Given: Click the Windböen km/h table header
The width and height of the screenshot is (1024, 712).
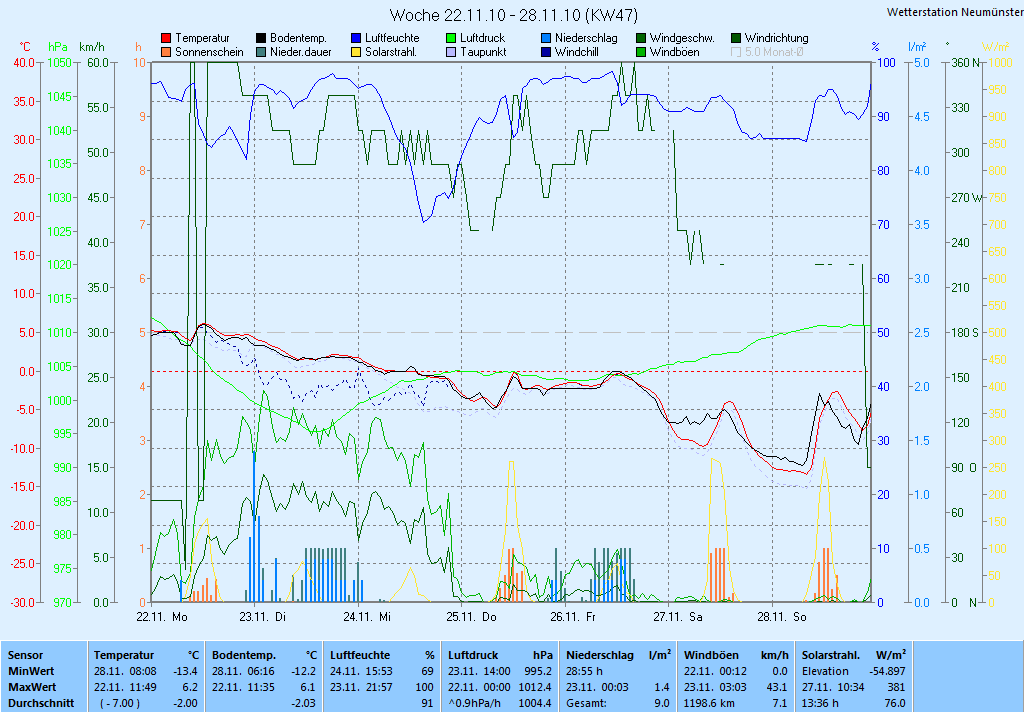Looking at the screenshot, I should coord(737,655).
